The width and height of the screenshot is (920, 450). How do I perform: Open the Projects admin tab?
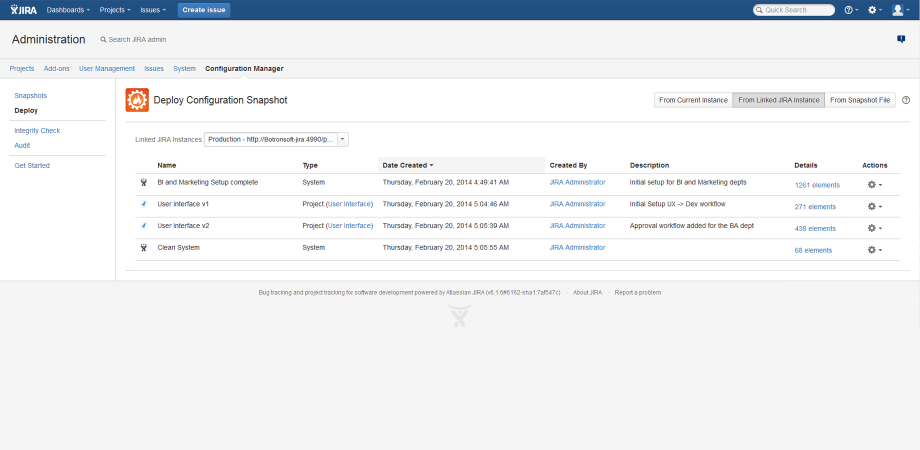[x=22, y=69]
